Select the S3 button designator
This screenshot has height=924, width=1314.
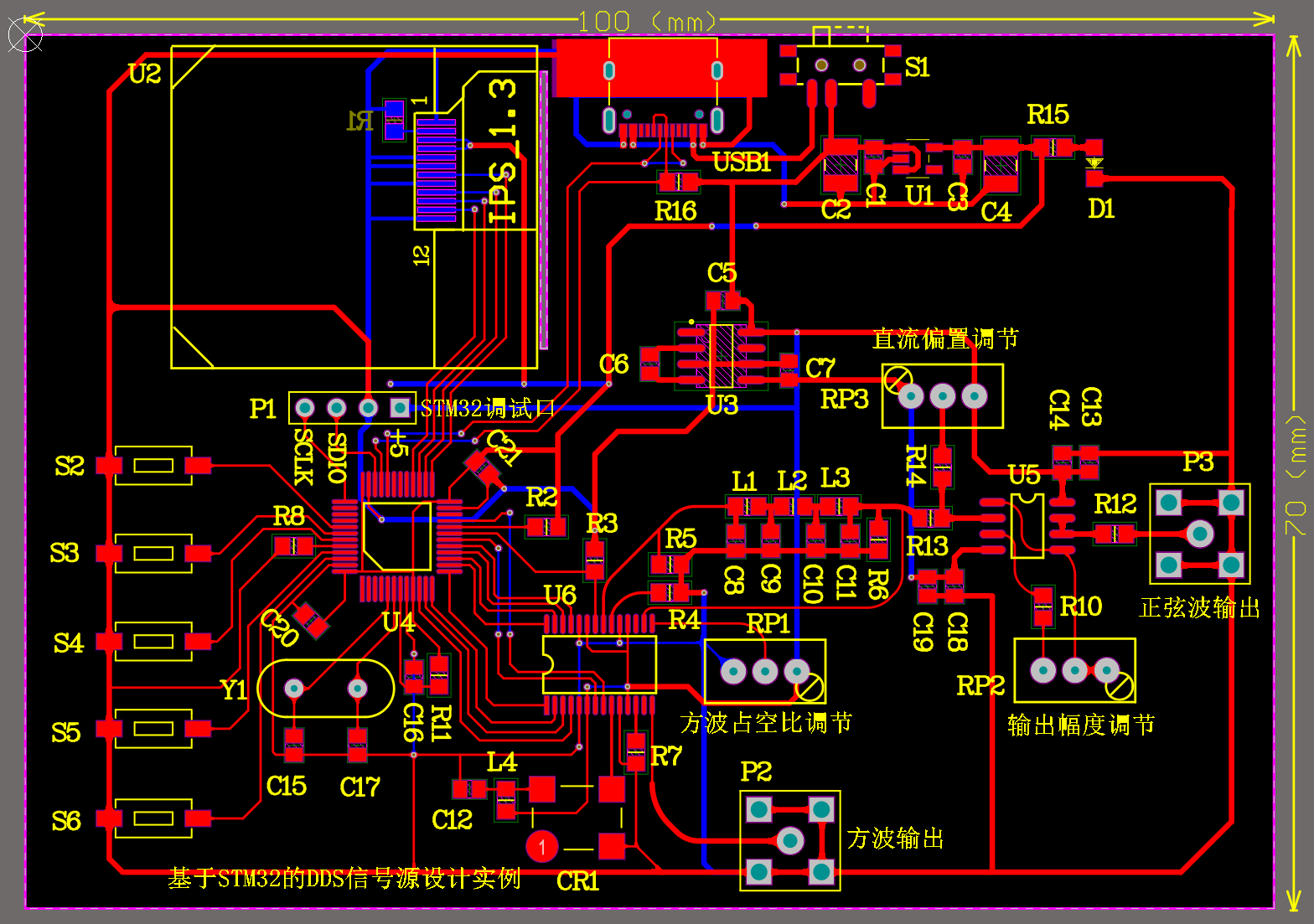65,553
